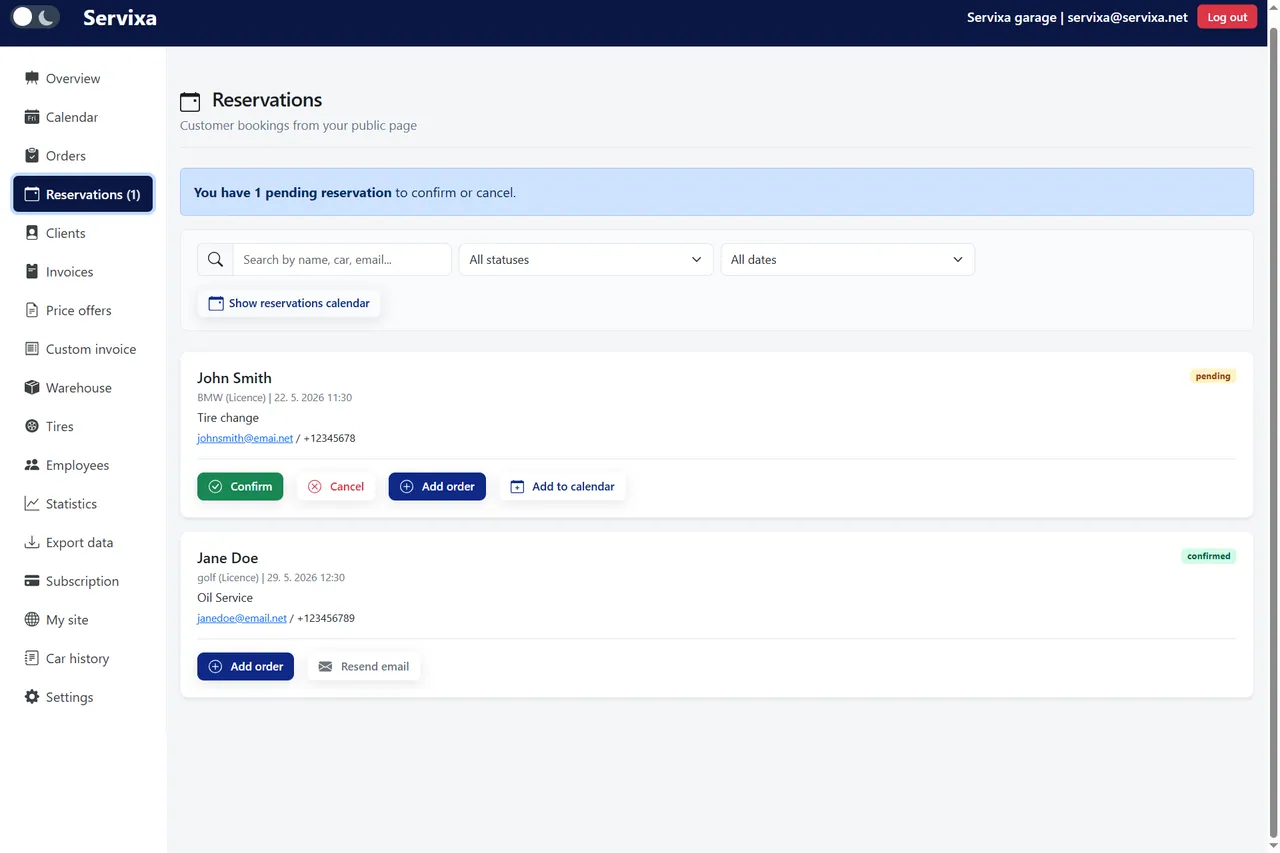Toggle the dark mode switch

pyautogui.click(x=35, y=17)
